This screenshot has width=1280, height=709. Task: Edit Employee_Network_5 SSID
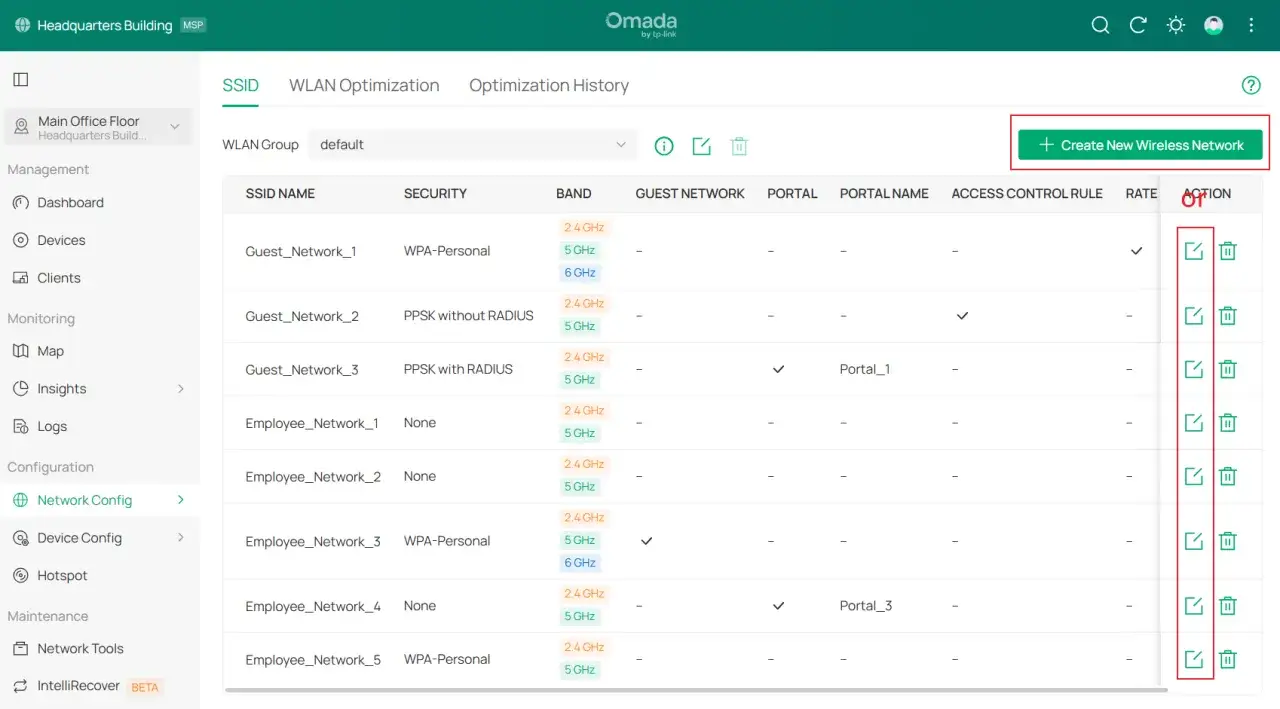(x=1193, y=659)
